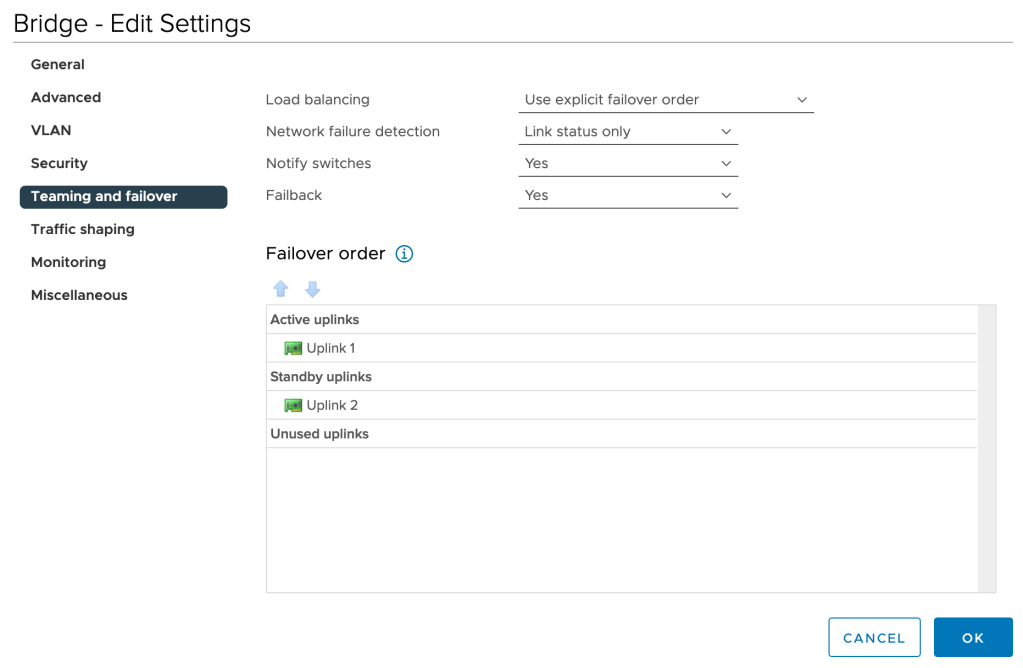Open the Miscellaneous section
This screenshot has height=668, width=1023.
(79, 296)
